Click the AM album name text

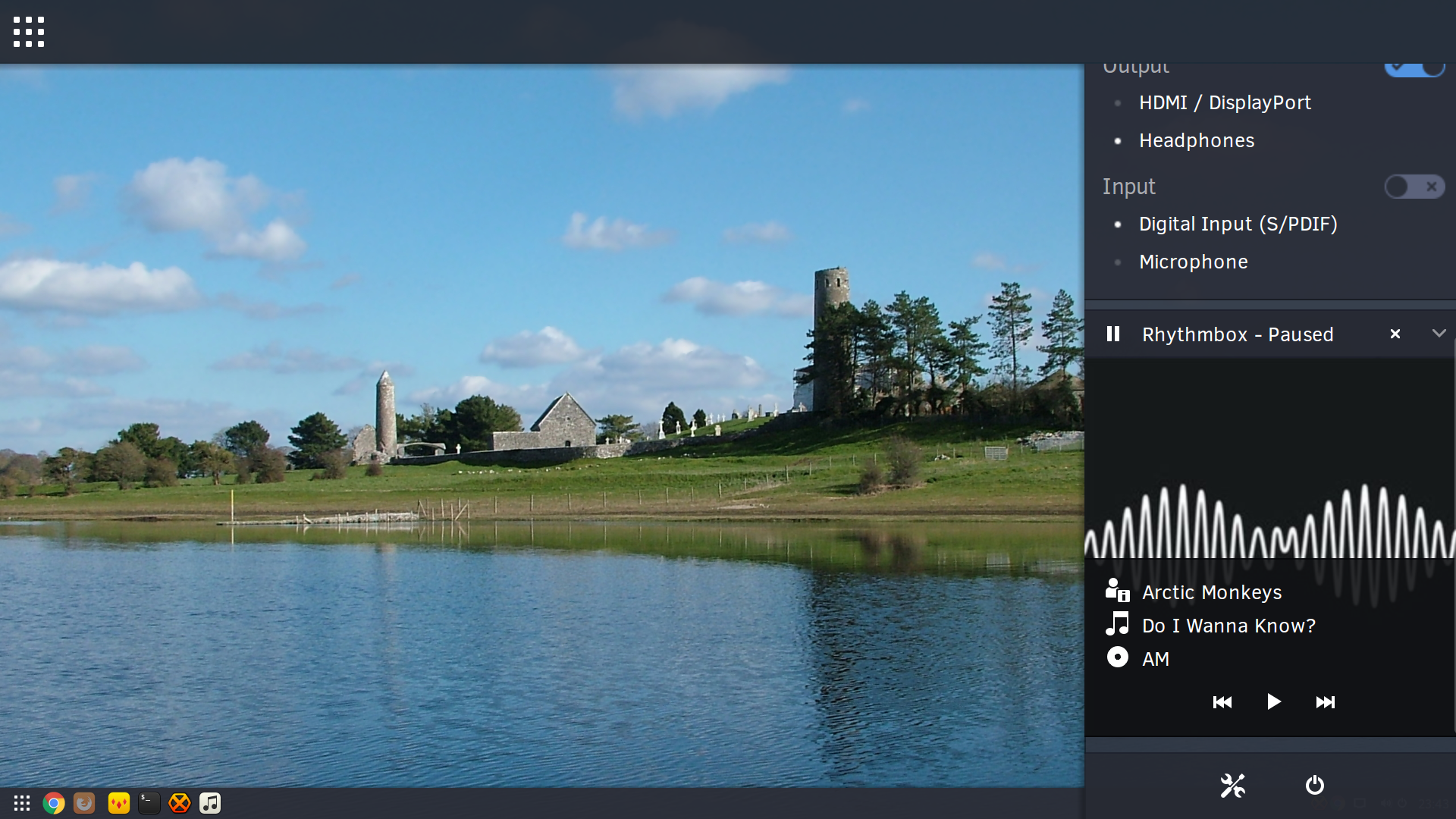click(1156, 659)
